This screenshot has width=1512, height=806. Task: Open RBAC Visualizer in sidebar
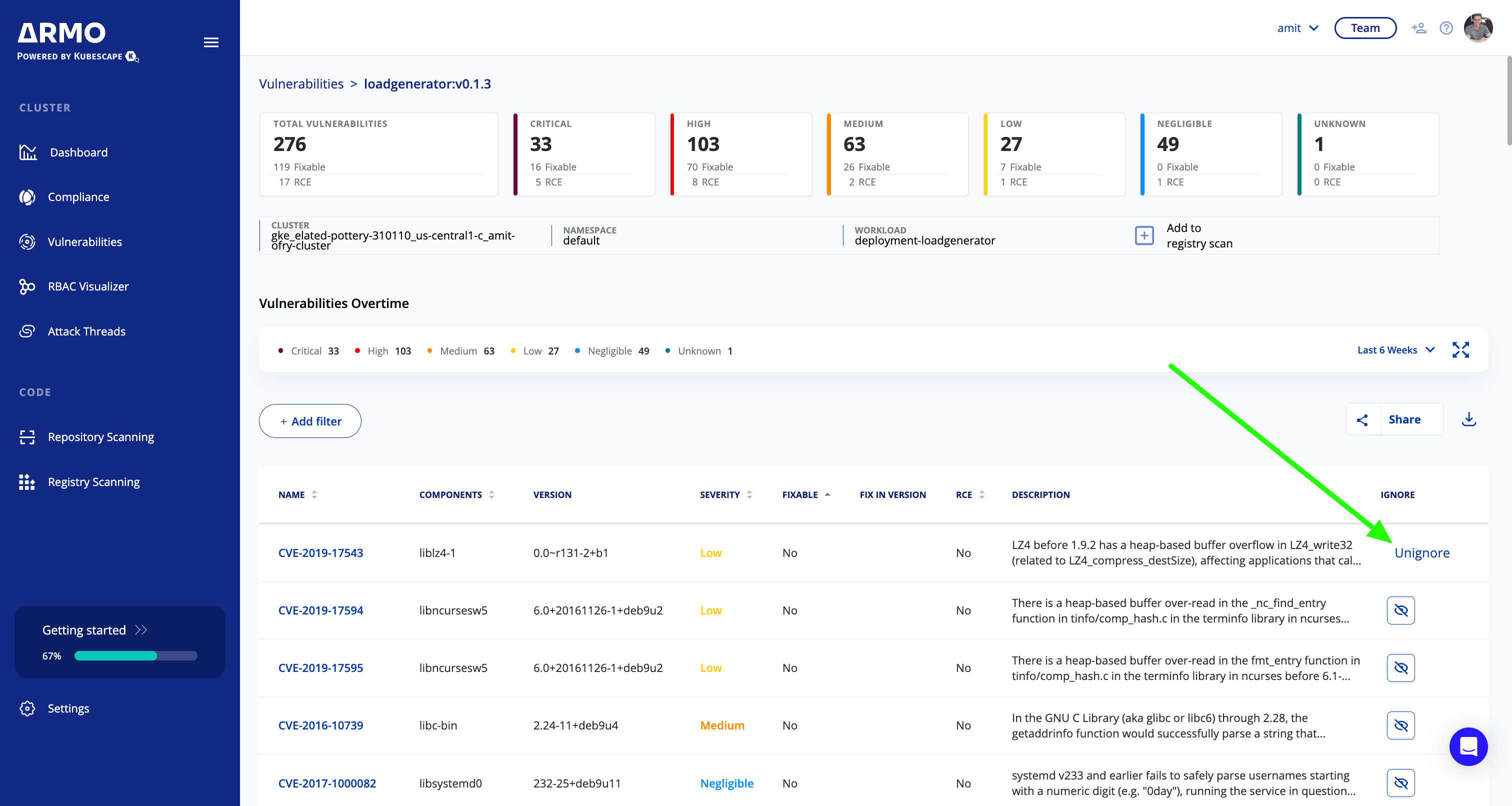pyautogui.click(x=88, y=286)
